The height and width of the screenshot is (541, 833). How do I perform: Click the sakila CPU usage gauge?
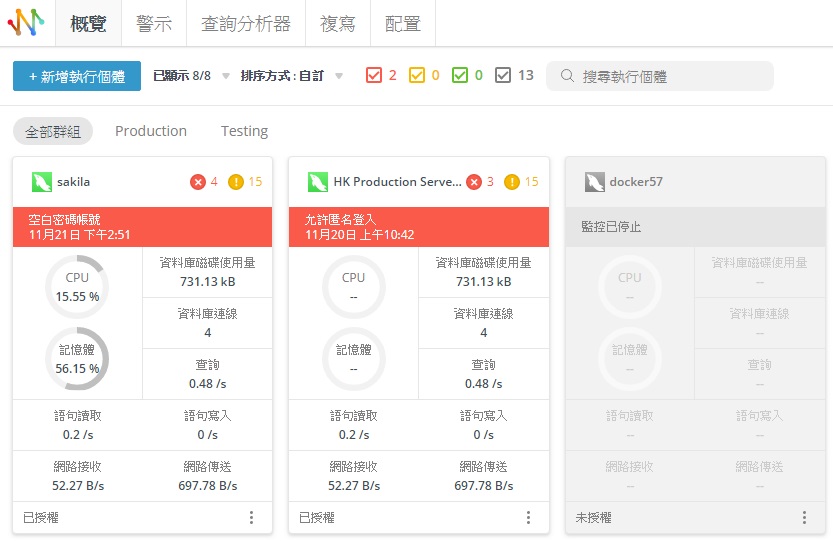(x=77, y=286)
